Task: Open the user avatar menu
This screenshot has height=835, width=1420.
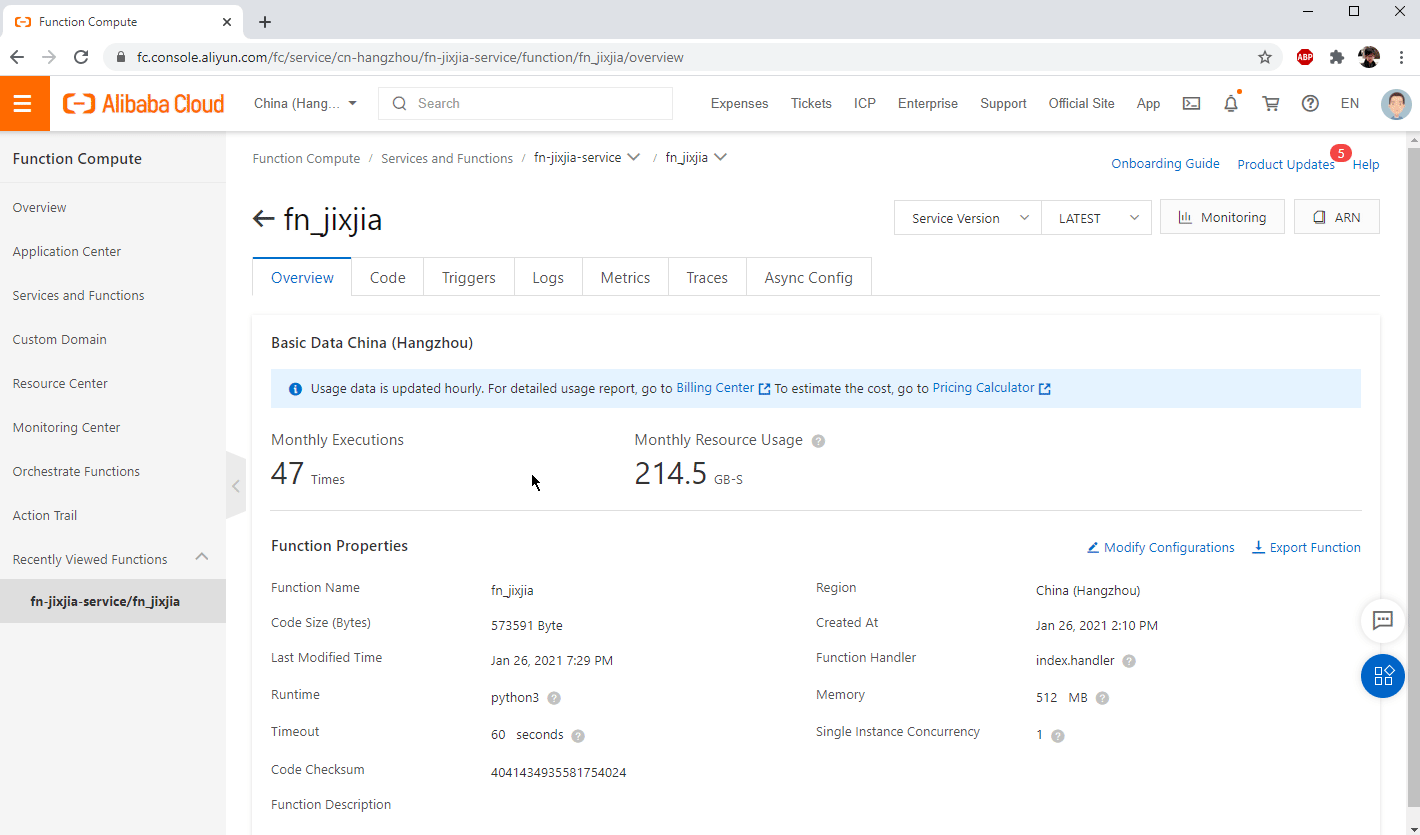Action: pos(1396,103)
